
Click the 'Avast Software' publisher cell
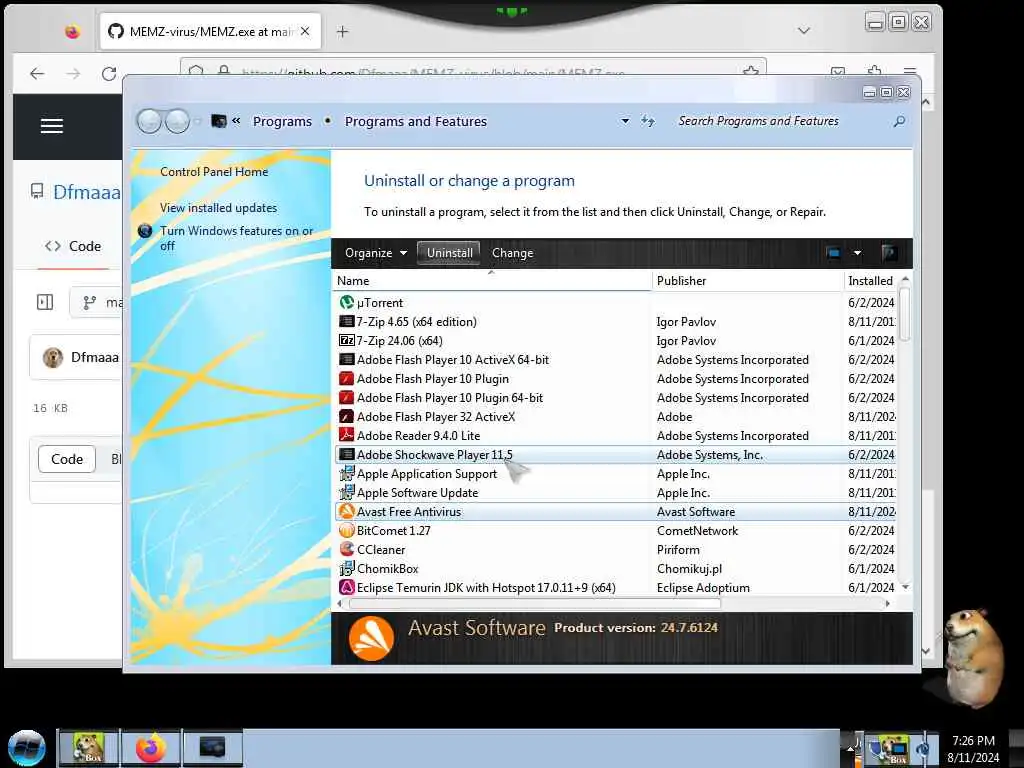pos(696,511)
